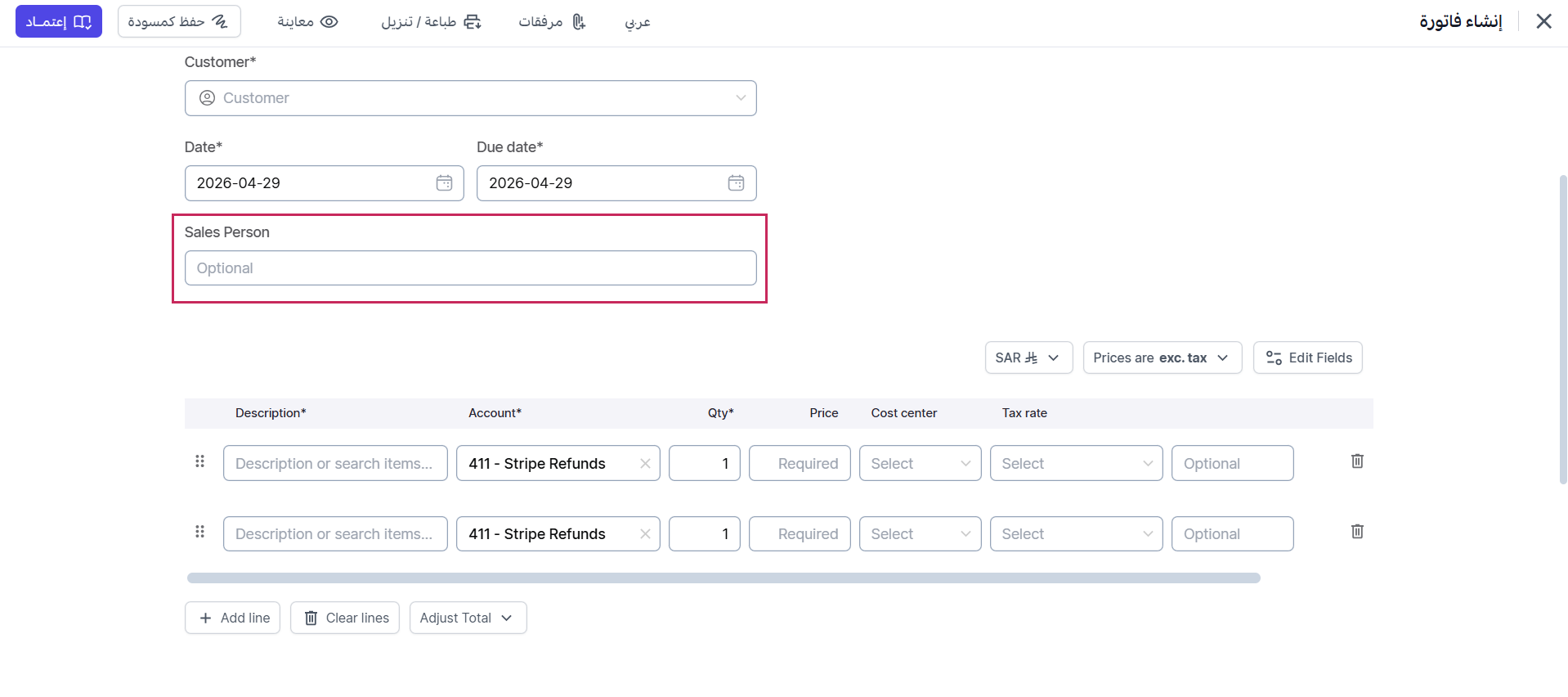Clear the account in first line using X
This screenshot has height=697, width=1568.
click(x=645, y=464)
